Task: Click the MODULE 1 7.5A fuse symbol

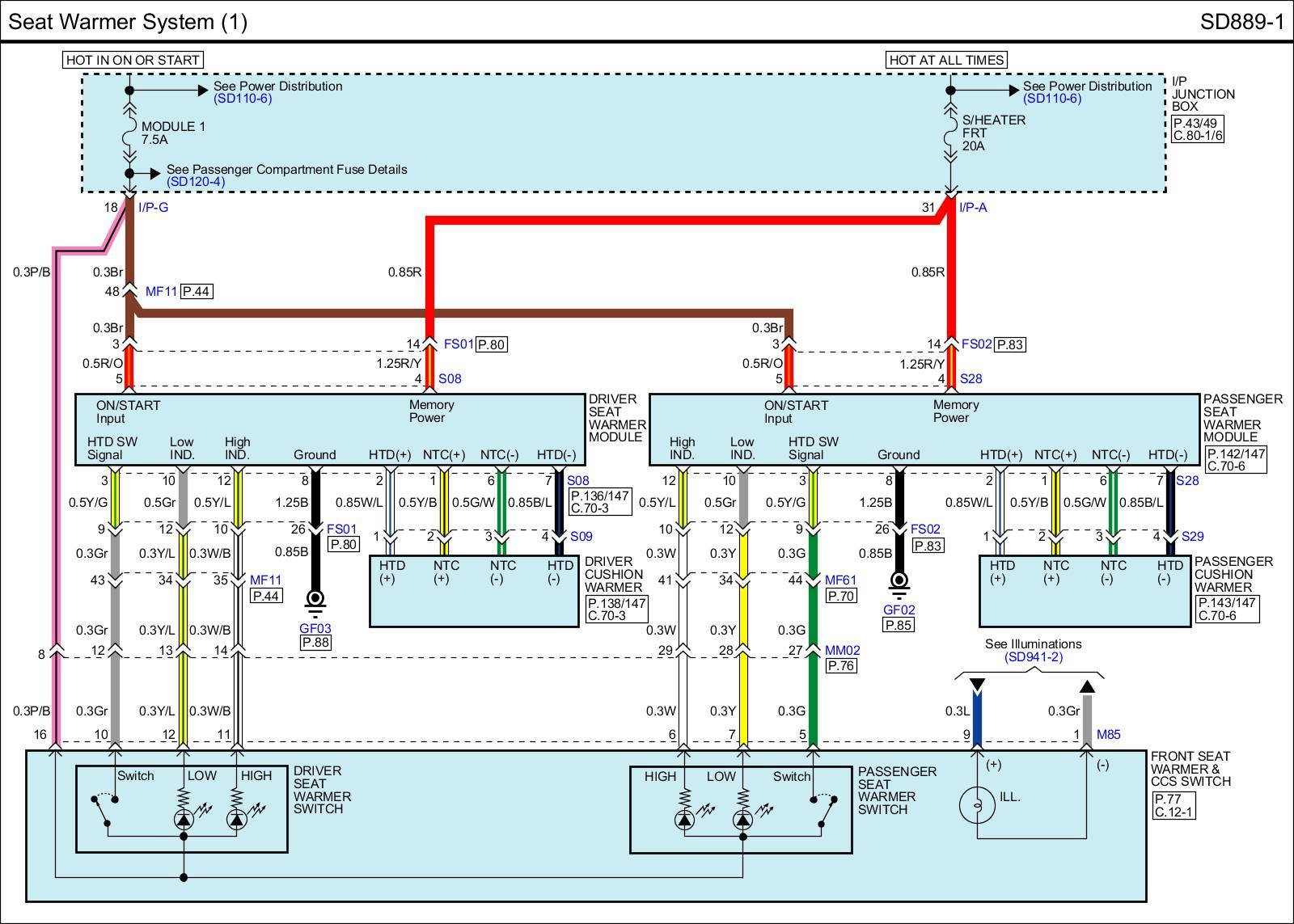Action: click(x=129, y=133)
